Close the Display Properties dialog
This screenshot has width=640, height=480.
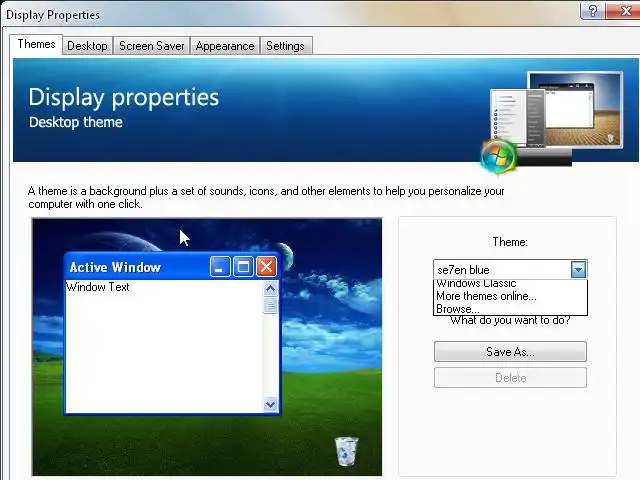(624, 10)
